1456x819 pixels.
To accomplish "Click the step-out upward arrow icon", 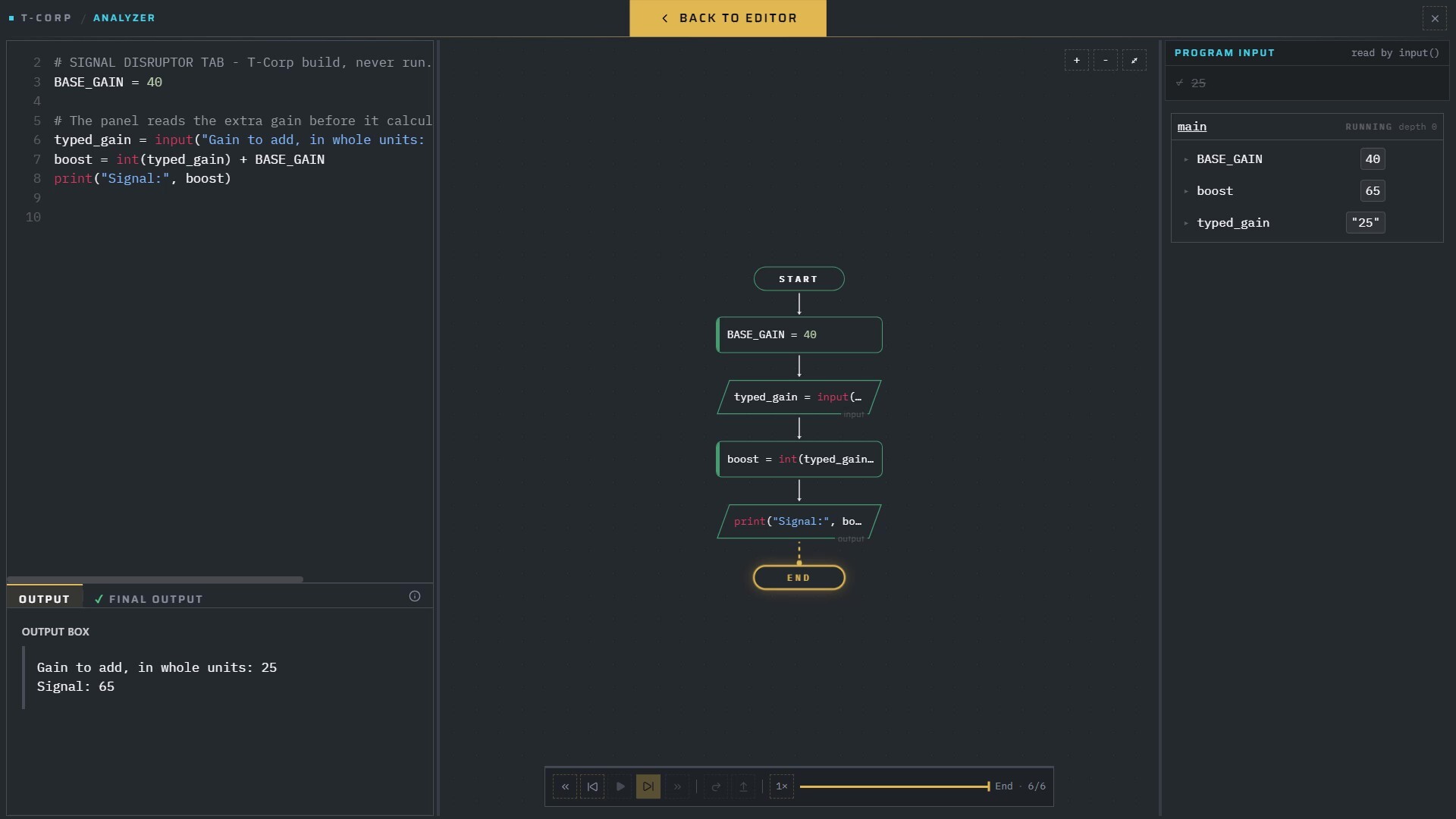I will (743, 786).
